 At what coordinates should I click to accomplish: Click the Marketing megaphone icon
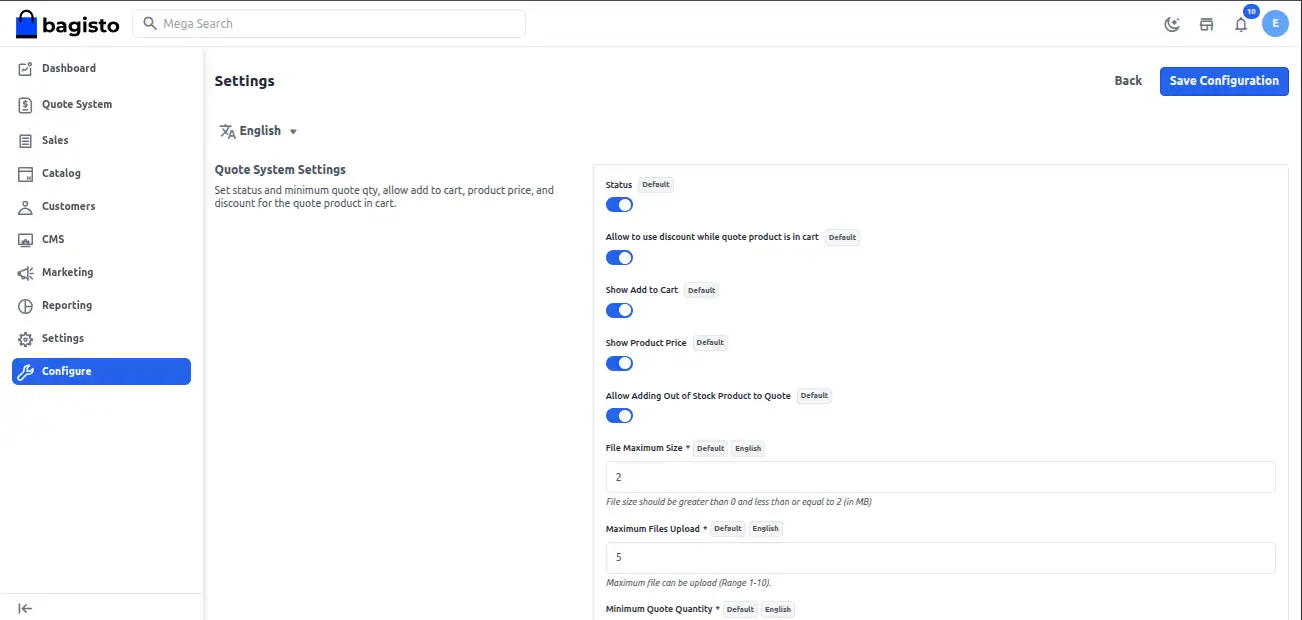pos(26,273)
